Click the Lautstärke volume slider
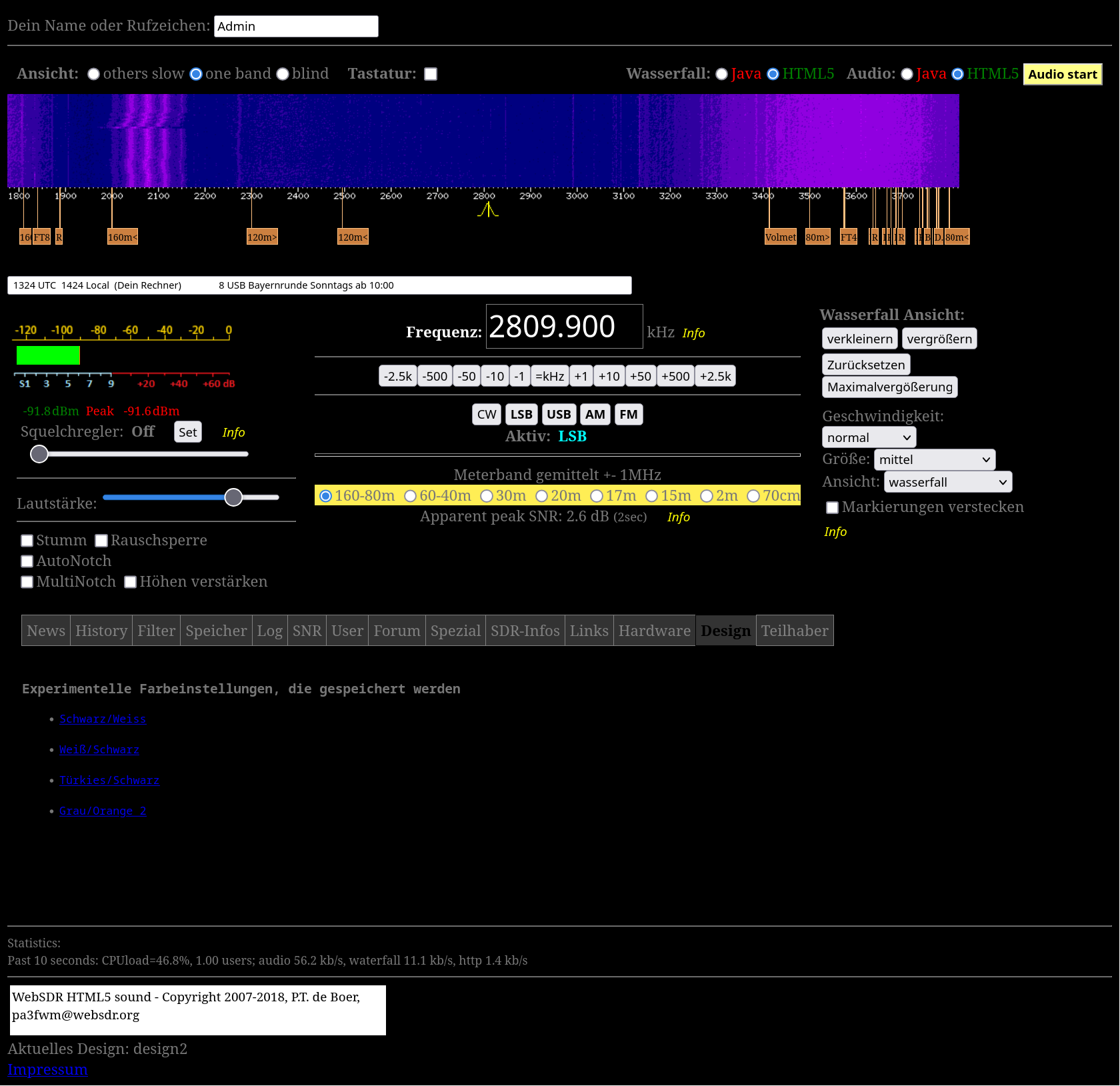The height and width of the screenshot is (1086, 1120). (x=191, y=497)
